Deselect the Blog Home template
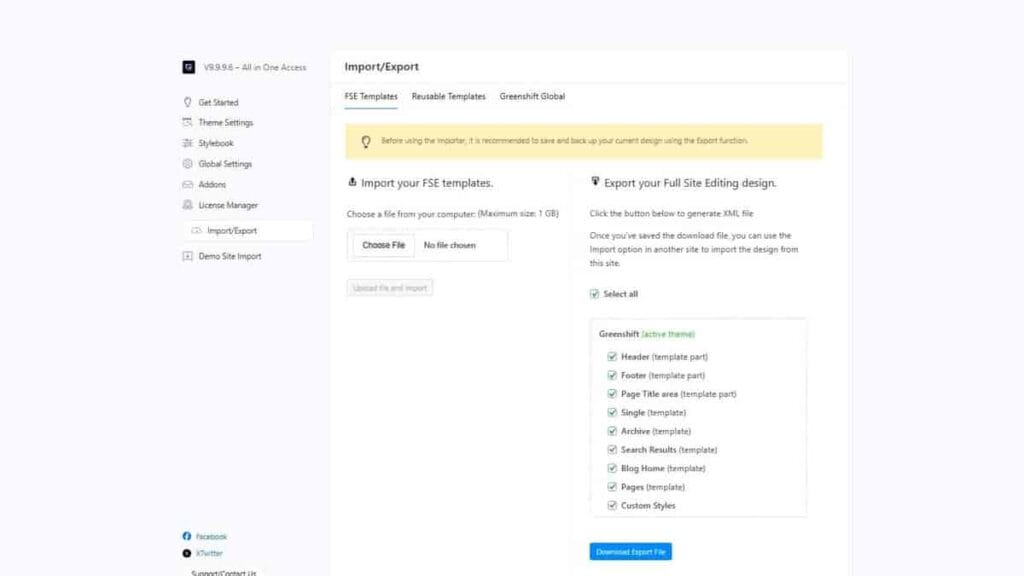This screenshot has width=1024, height=576. point(613,468)
